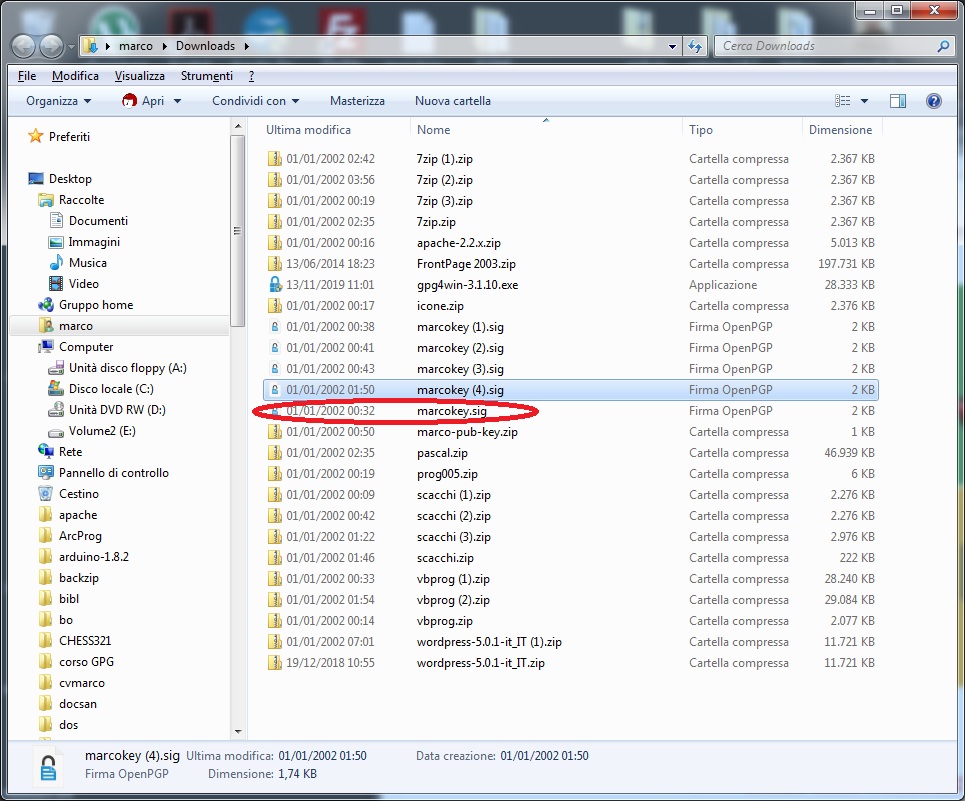The height and width of the screenshot is (801, 965).
Task: Select the gpg4win-3.1.10.exe file icon
Action: coord(275,285)
